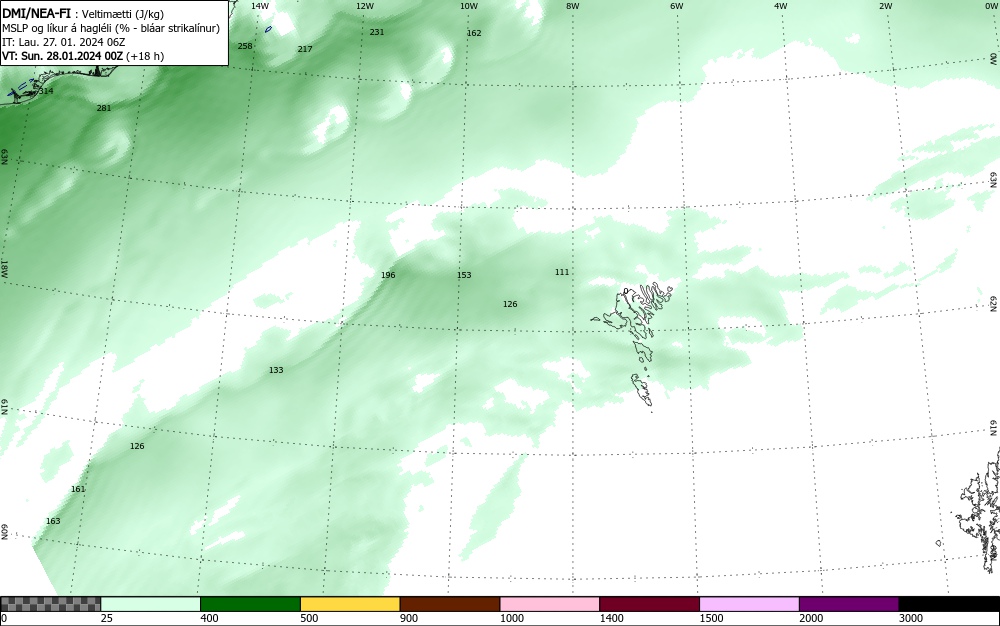Click the 62N latitude label
This screenshot has height=626, width=1000.
993,304
